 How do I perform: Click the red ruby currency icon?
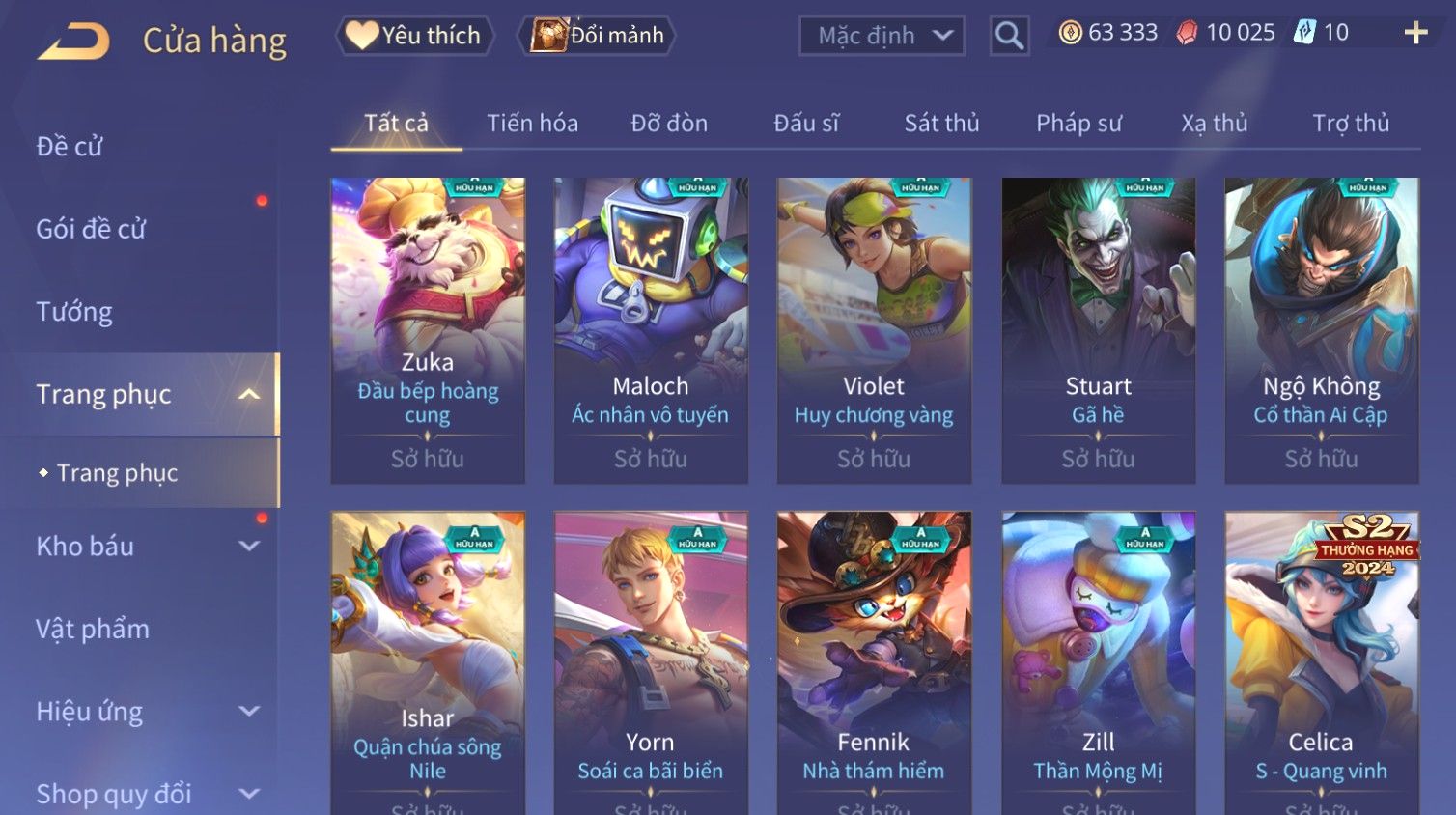(1188, 33)
